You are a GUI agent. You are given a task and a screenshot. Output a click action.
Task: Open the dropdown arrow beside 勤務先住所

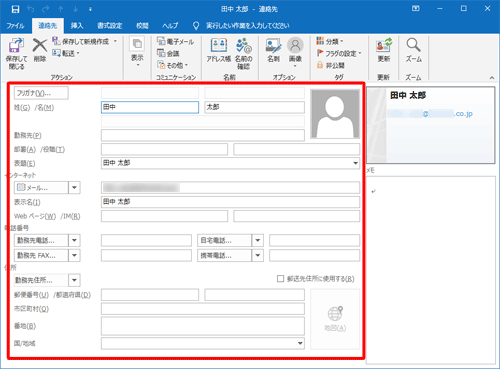point(74,280)
